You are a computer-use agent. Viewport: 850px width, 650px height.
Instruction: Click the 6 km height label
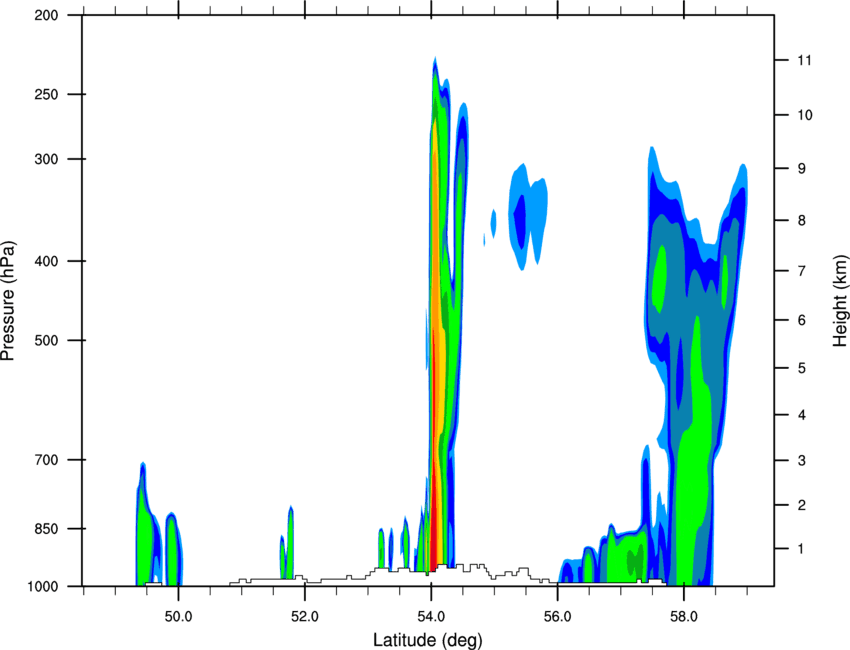[802, 320]
